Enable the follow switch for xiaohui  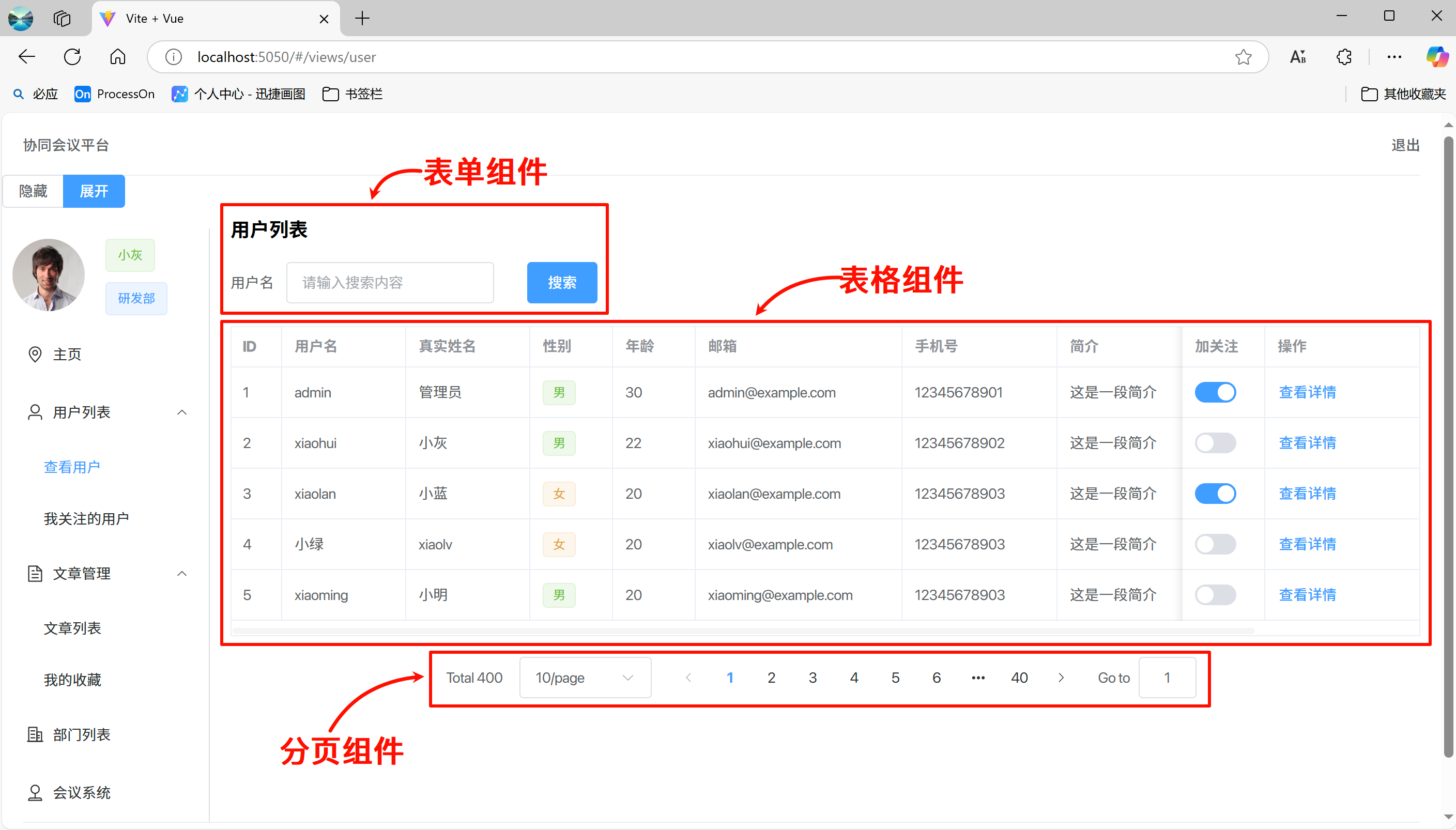pyautogui.click(x=1215, y=443)
